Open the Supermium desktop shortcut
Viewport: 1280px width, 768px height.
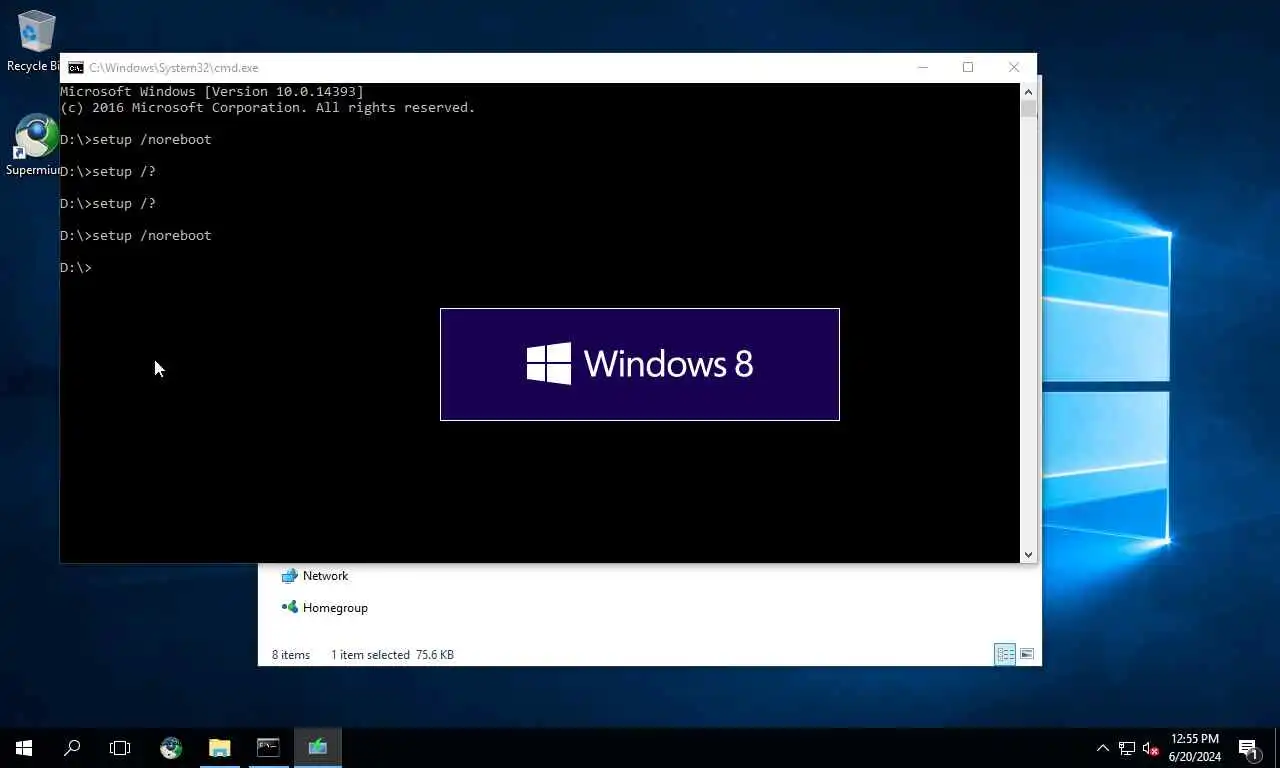point(36,146)
